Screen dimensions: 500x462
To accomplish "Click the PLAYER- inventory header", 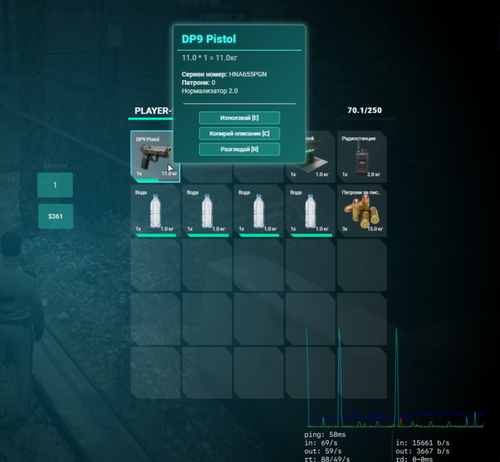I will (x=153, y=111).
